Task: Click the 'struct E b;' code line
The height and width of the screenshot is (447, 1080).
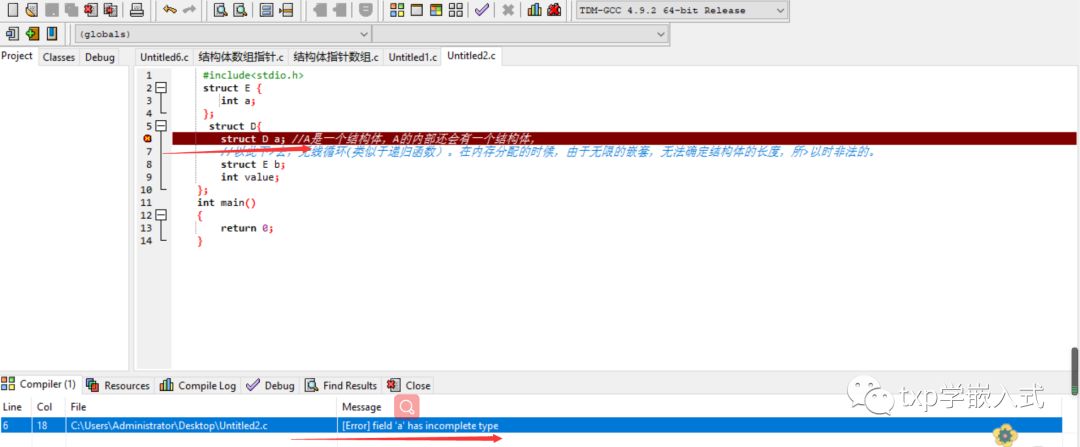Action: click(253, 164)
